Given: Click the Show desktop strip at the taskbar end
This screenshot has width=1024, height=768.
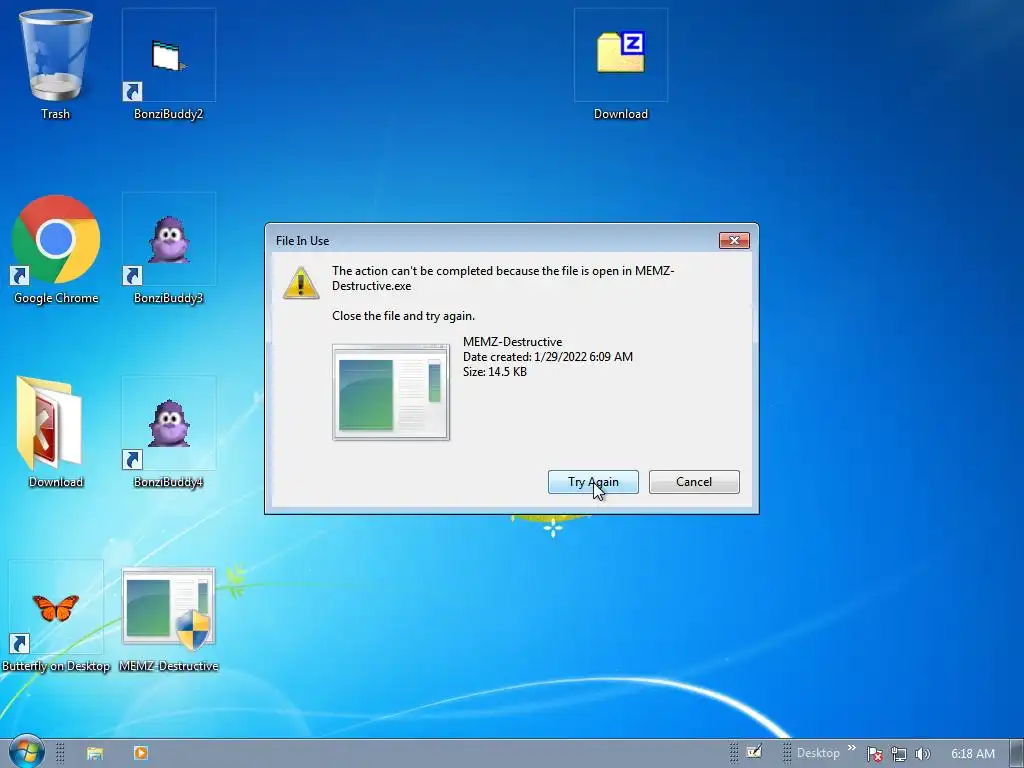Looking at the screenshot, I should pyautogui.click(x=1017, y=753).
